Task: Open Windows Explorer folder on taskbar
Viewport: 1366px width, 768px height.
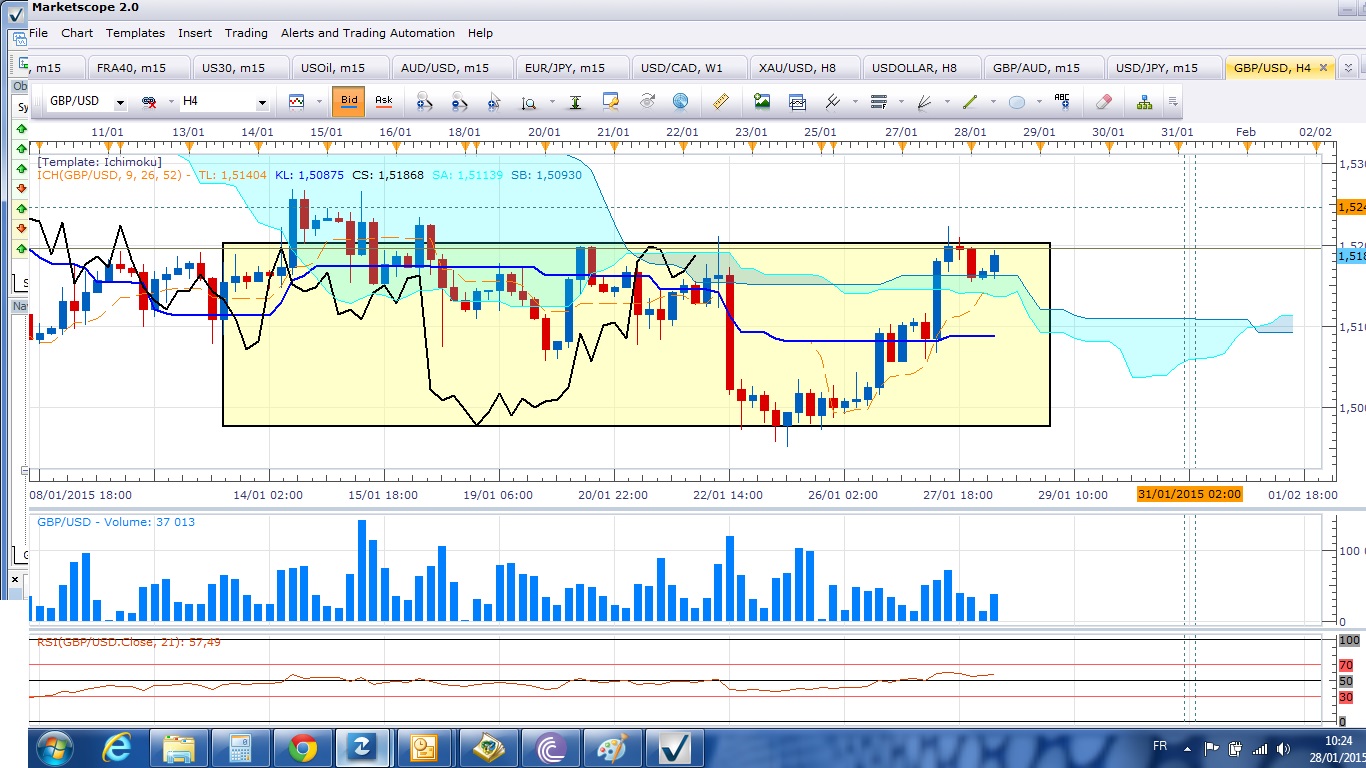Action: (x=180, y=747)
